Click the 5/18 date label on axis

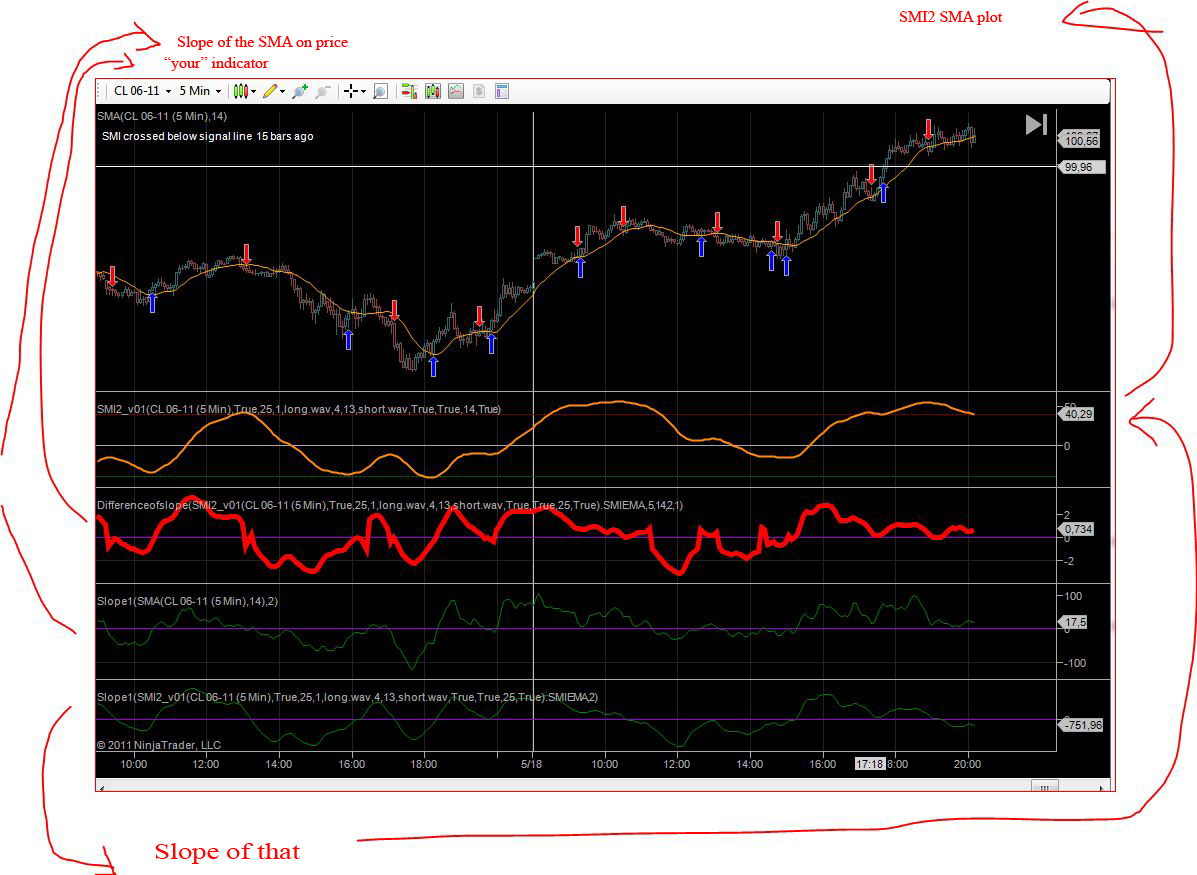point(531,764)
